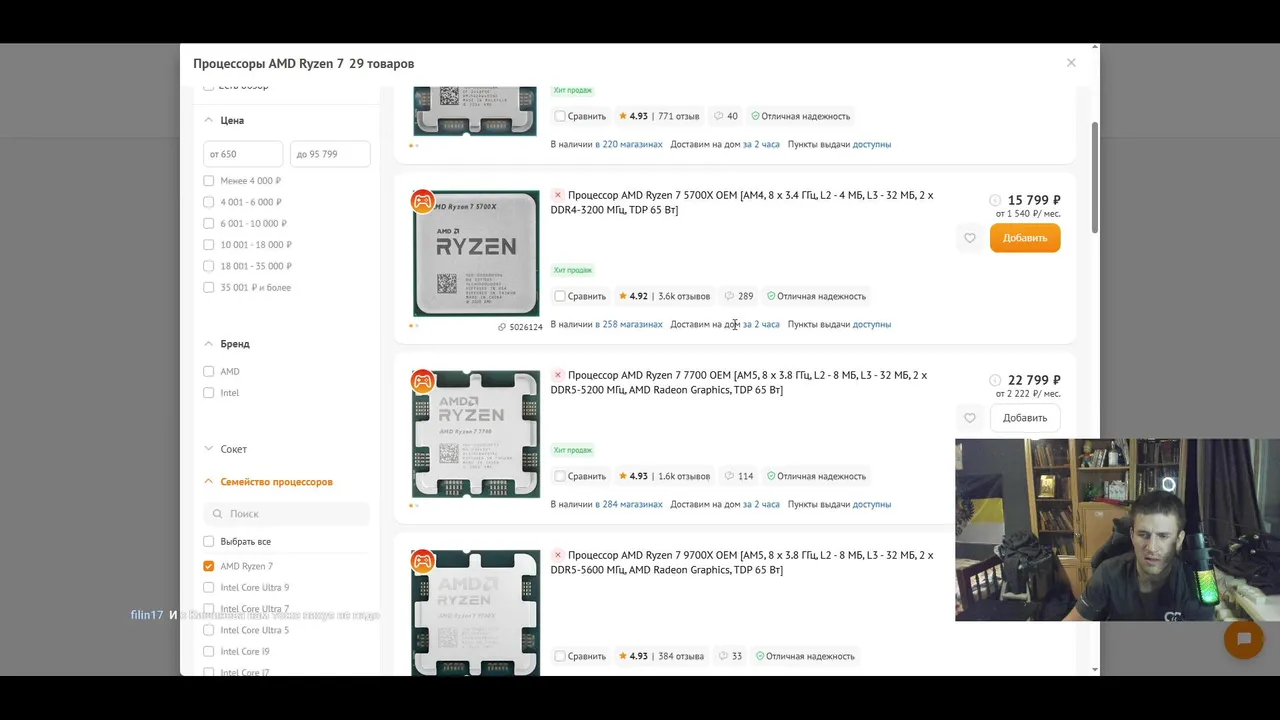
Task: Tick price filter 18 001 - 35 000 ₽
Action: [x=208, y=266]
